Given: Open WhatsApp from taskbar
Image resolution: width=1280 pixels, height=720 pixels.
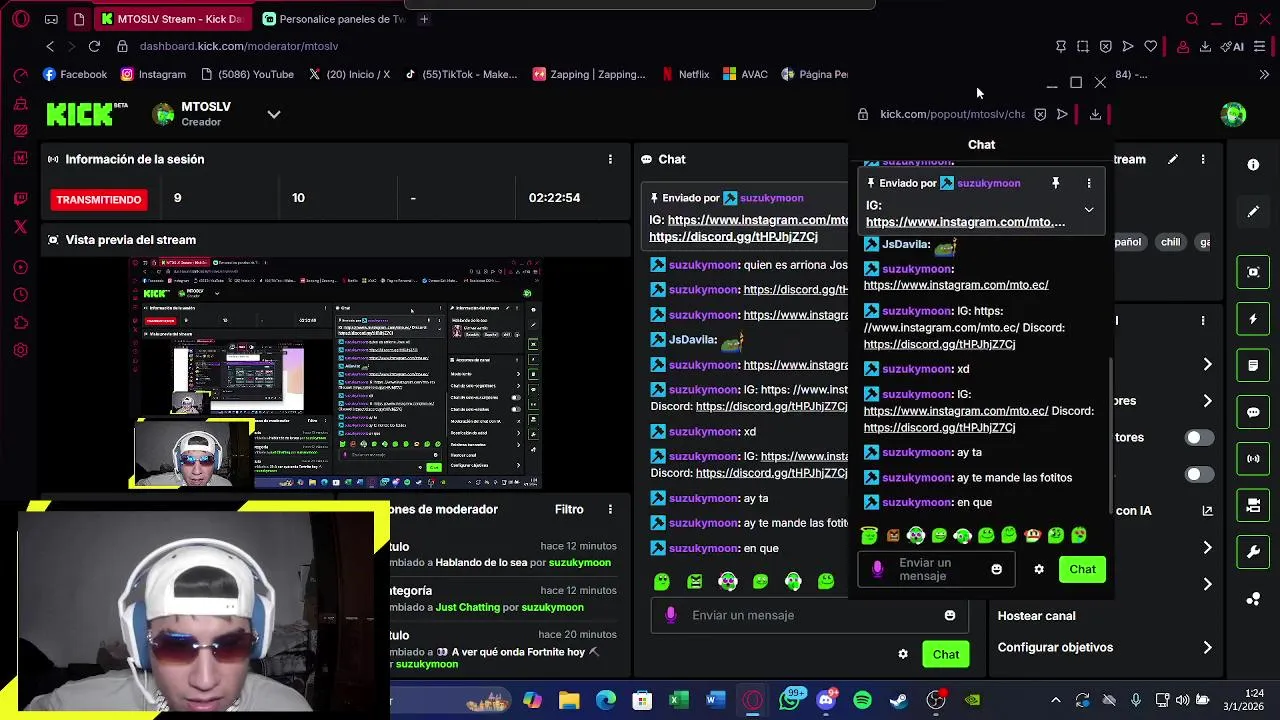Looking at the screenshot, I should (790, 700).
